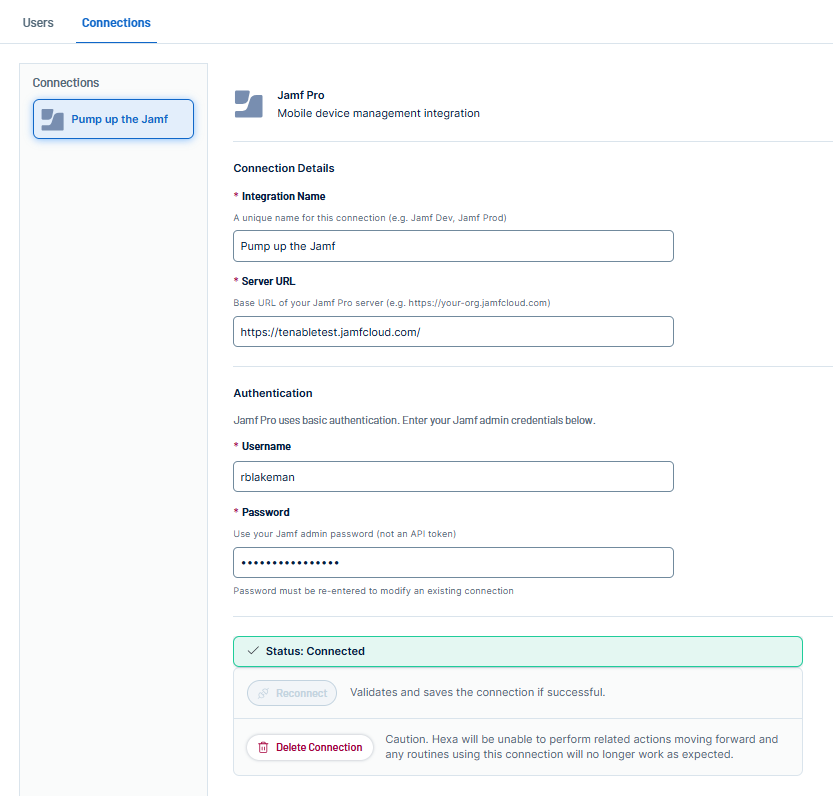
Task: Click the Jamf Pro title text
Action: 301,95
